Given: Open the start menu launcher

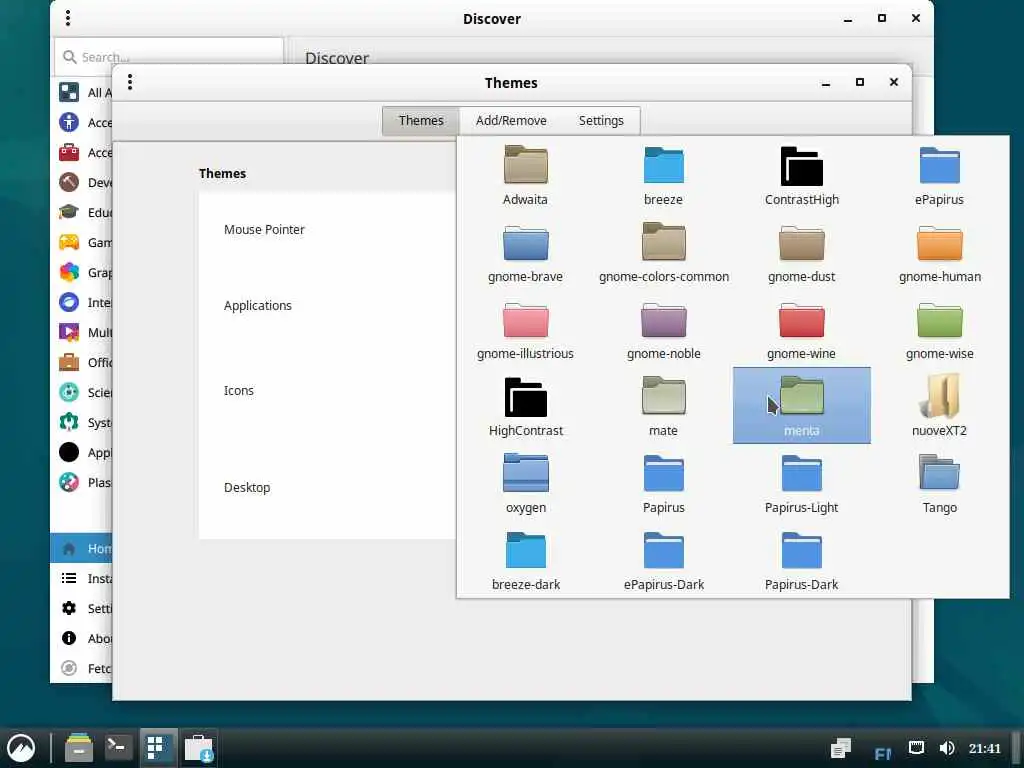Looking at the screenshot, I should [21, 748].
